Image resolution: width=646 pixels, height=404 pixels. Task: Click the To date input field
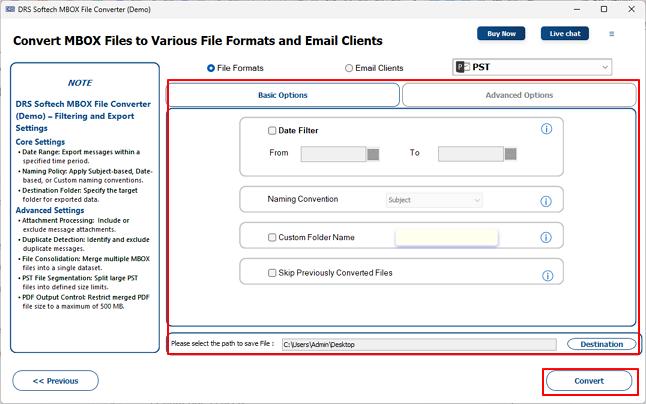[470, 154]
